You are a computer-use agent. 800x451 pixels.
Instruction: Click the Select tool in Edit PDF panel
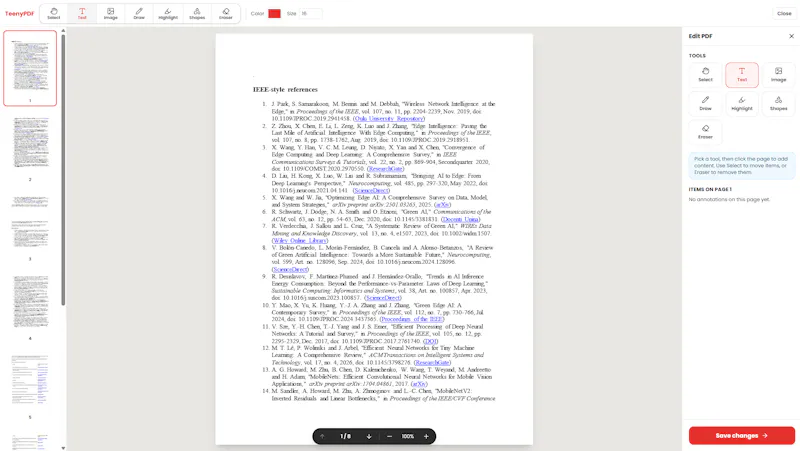coord(705,74)
